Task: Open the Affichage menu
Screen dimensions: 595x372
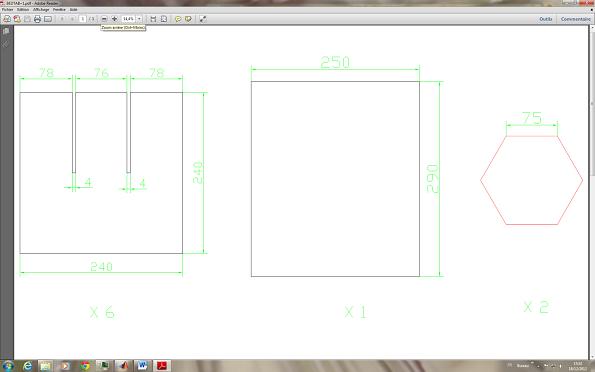Action: 41,9
